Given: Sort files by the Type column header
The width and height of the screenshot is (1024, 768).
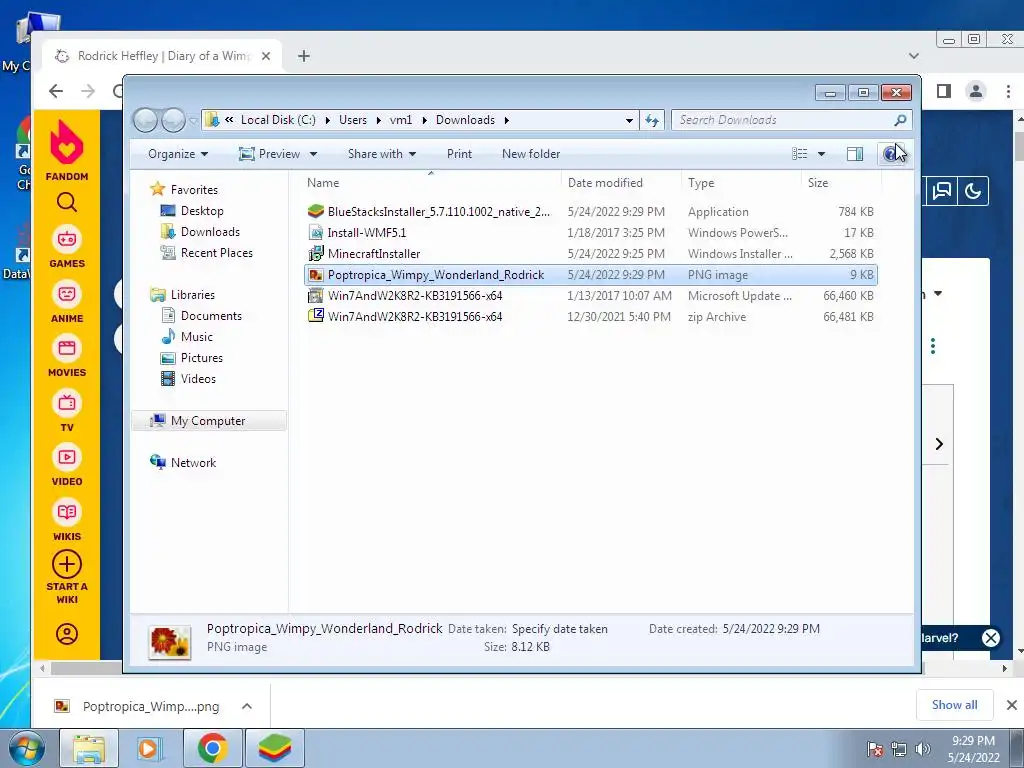Looking at the screenshot, I should pyautogui.click(x=741, y=183).
